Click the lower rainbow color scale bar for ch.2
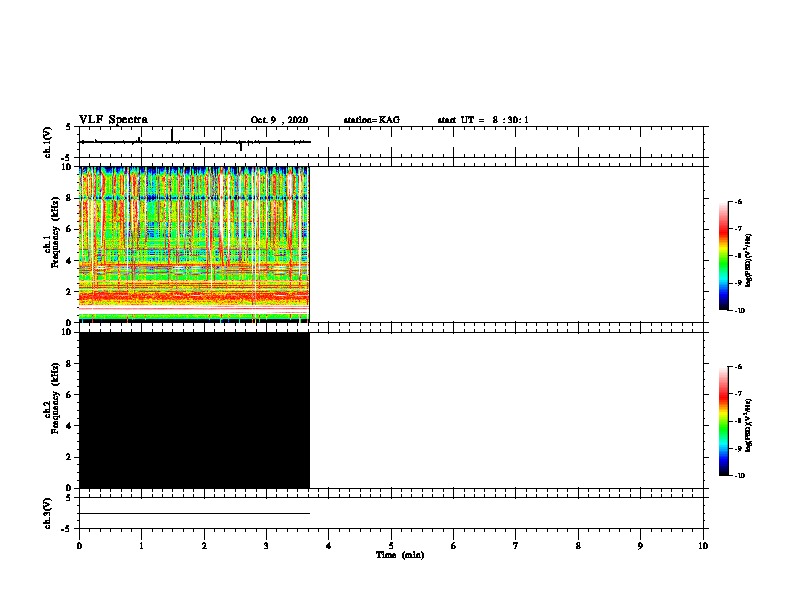Viewport: 792px width, 612px height. [724, 421]
